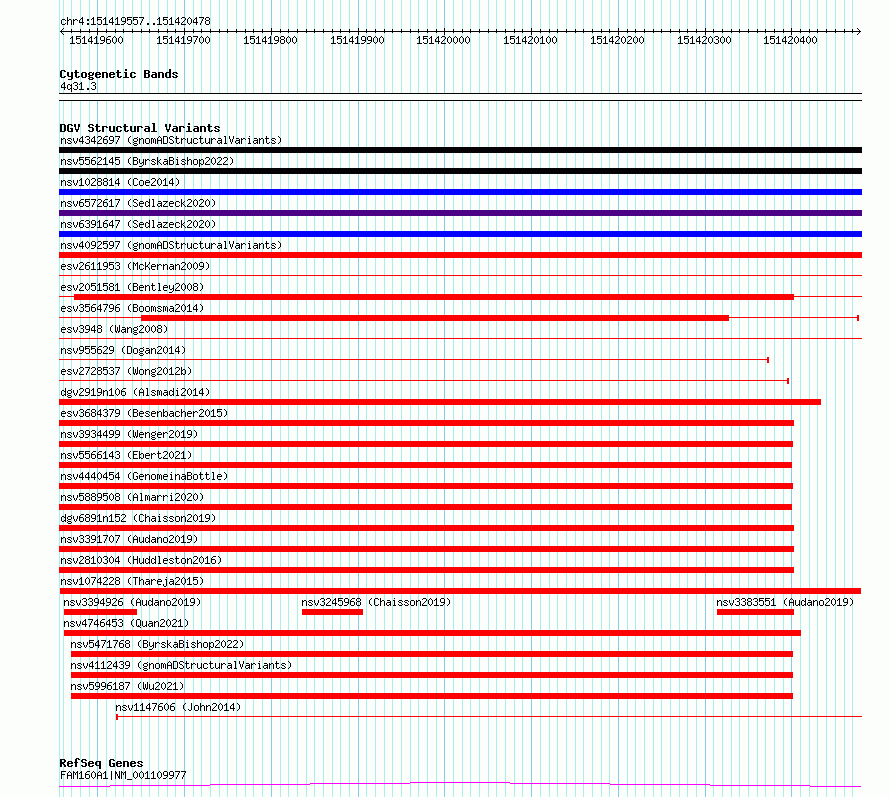Click the blue bar under nsv1028814
Image resolution: width=890 pixels, height=797 pixels.
pyautogui.click(x=460, y=192)
